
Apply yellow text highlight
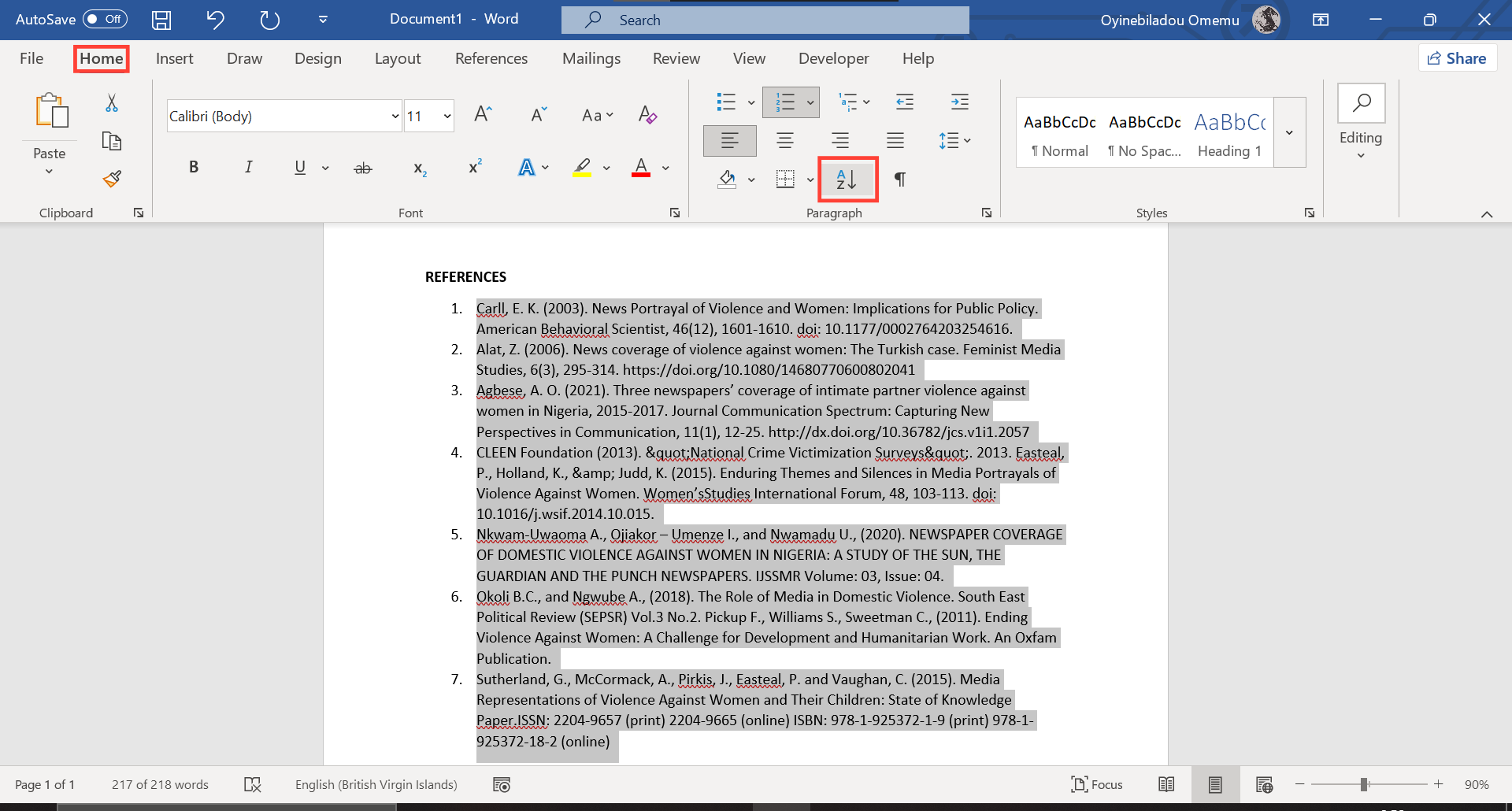pos(583,167)
